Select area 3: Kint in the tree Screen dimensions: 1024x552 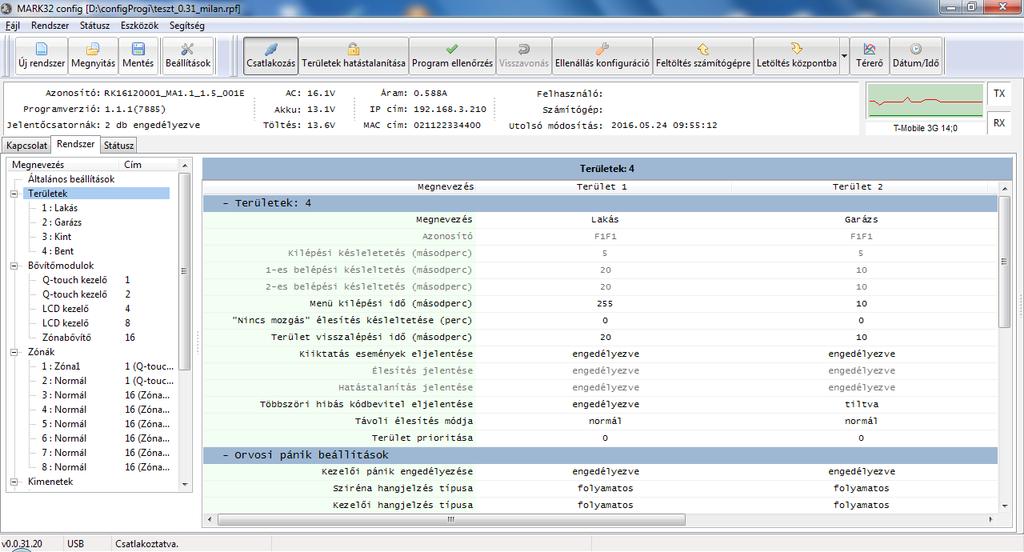(56, 236)
